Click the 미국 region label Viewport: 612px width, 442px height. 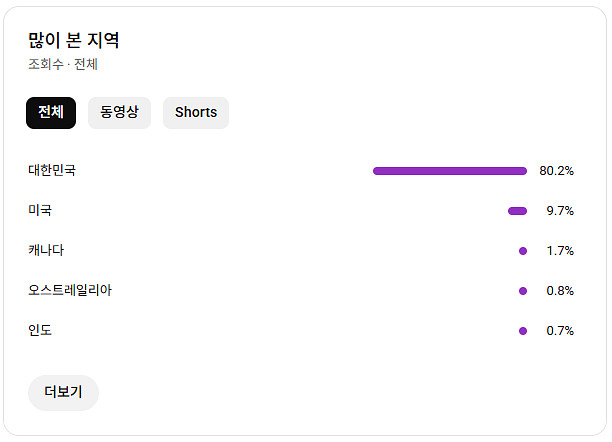(40, 211)
